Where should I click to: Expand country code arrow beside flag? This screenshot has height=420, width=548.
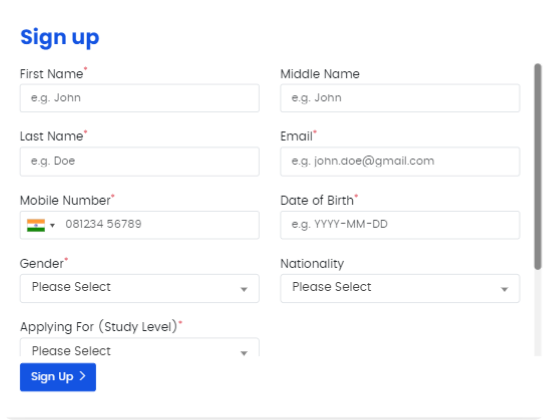[x=52, y=225]
